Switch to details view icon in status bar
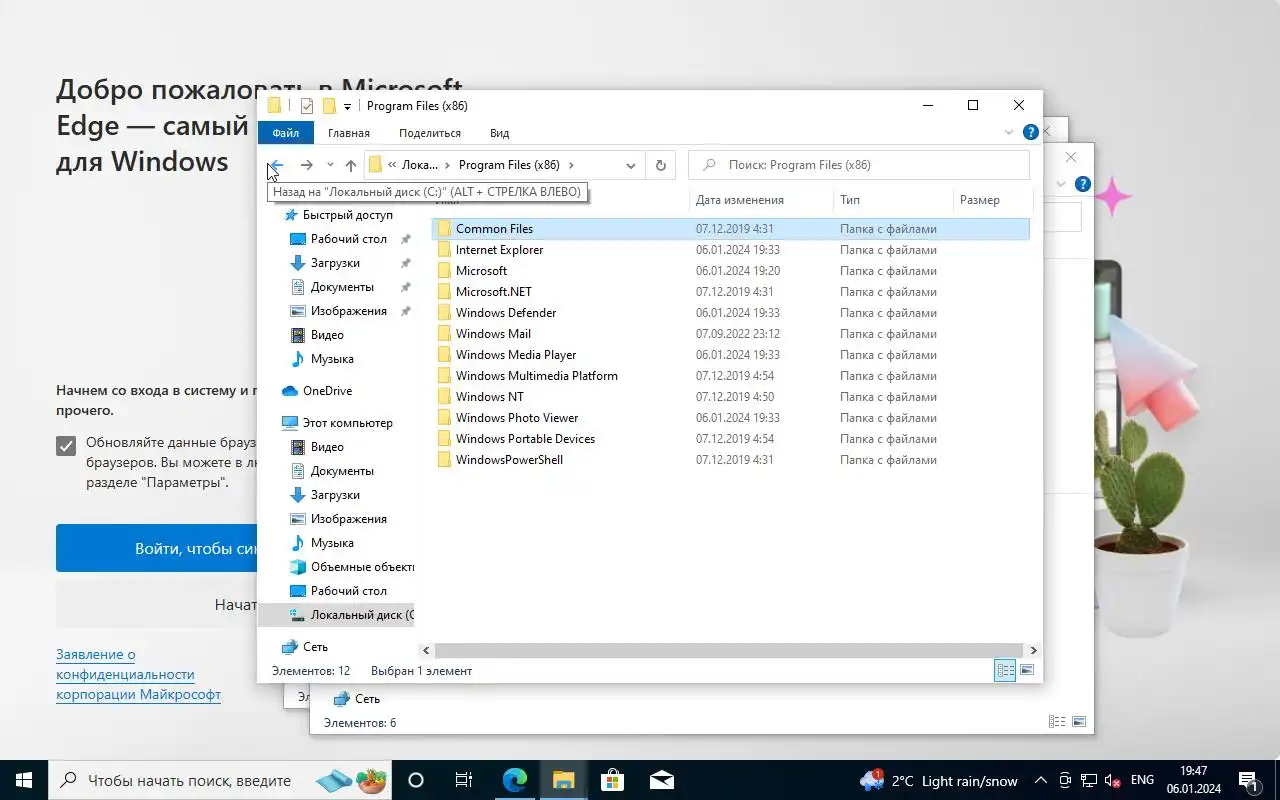The width and height of the screenshot is (1280, 800). coord(1005,671)
